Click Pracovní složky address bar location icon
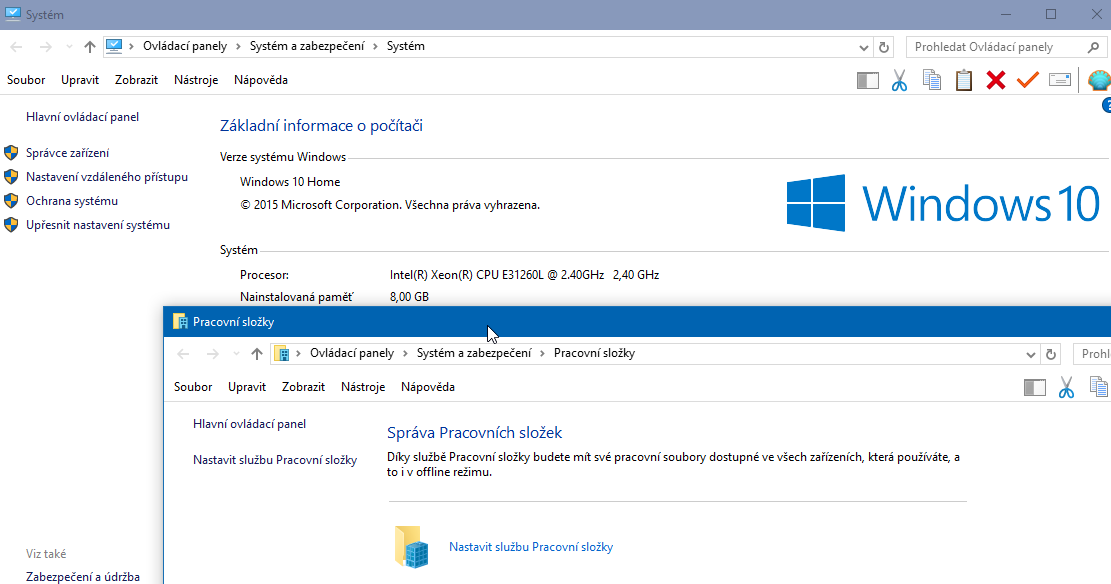The width and height of the screenshot is (1111, 584). [x=281, y=354]
